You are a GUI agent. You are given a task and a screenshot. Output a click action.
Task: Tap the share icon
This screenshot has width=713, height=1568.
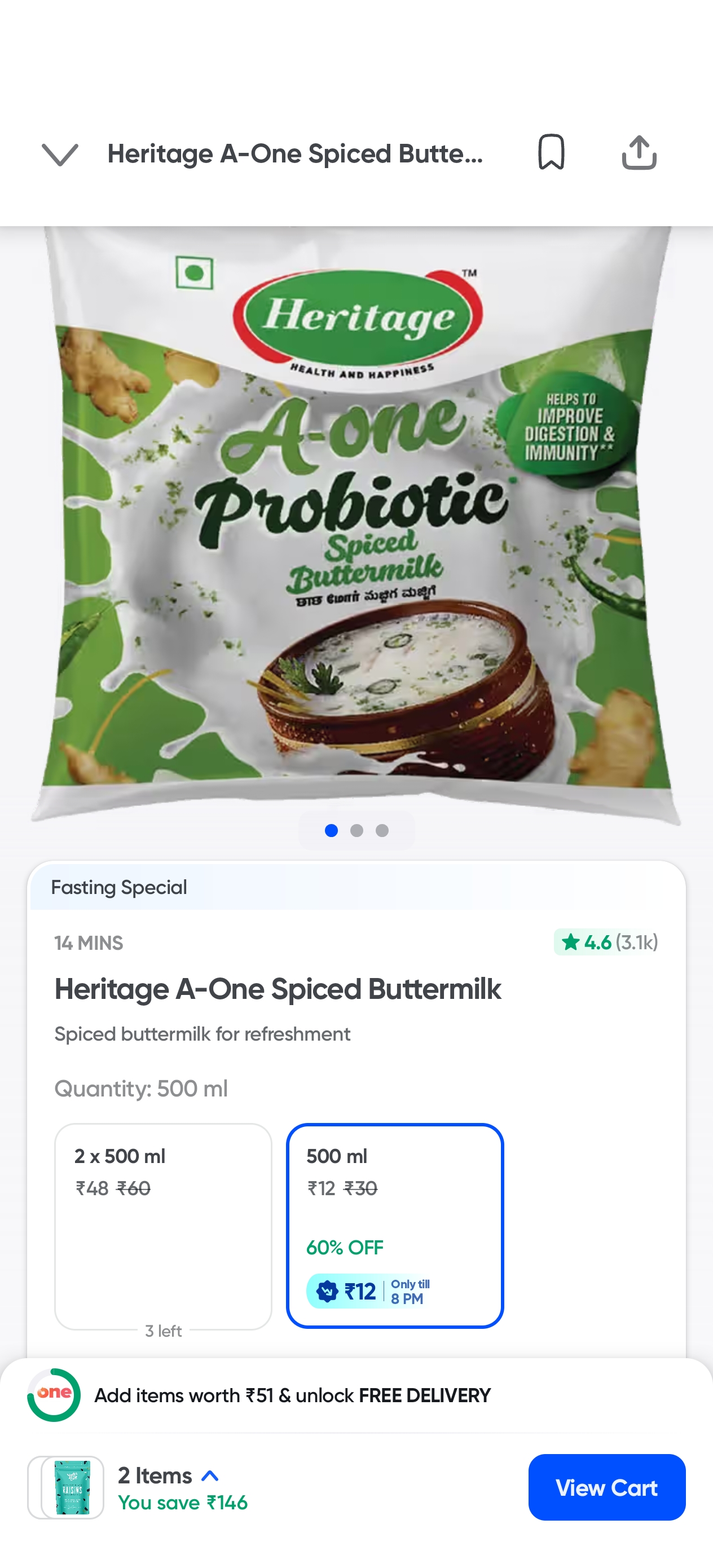point(639,152)
